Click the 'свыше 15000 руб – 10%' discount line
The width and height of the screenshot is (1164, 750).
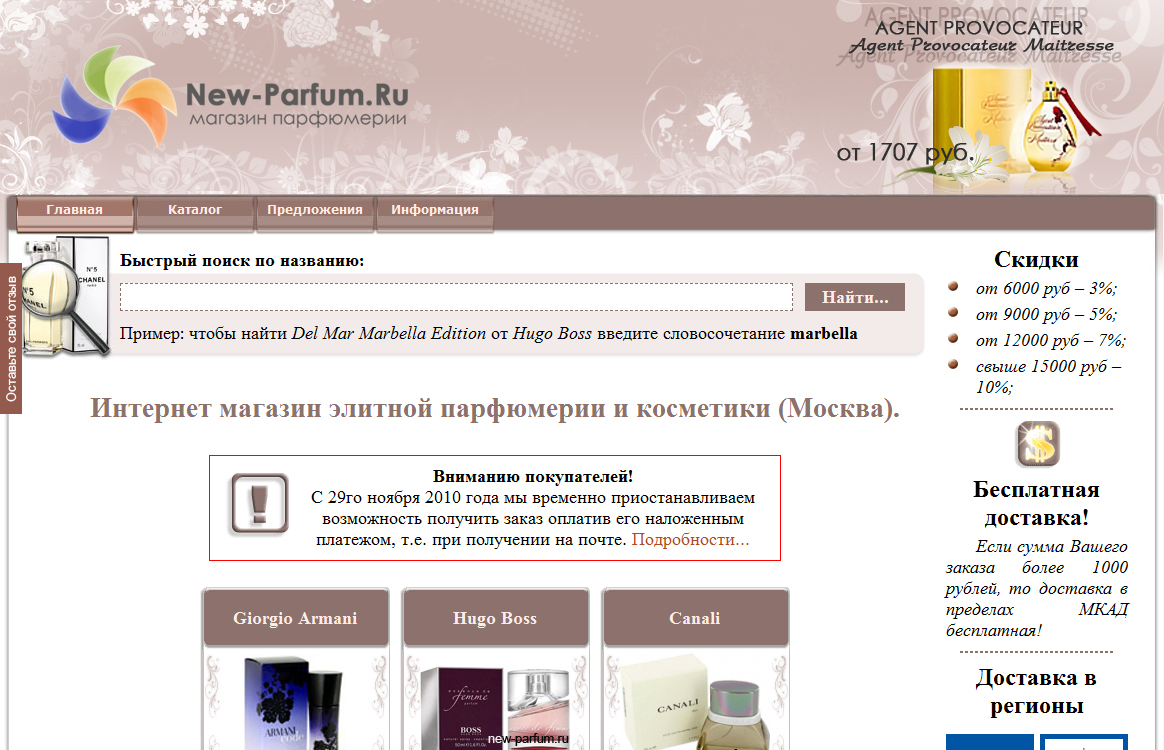tap(1048, 376)
